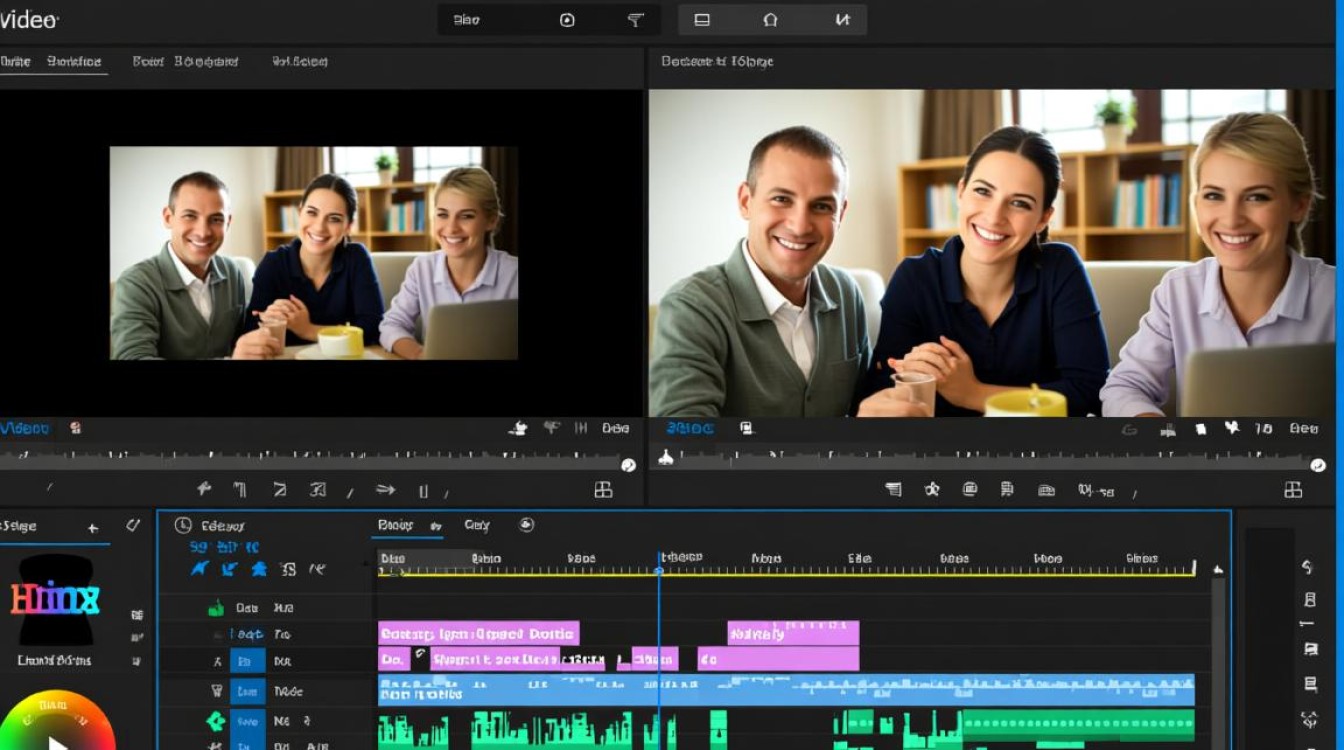Screen dimensions: 1344x750
Task: Toggle the green diamond icon on audio track
Action: point(215,721)
